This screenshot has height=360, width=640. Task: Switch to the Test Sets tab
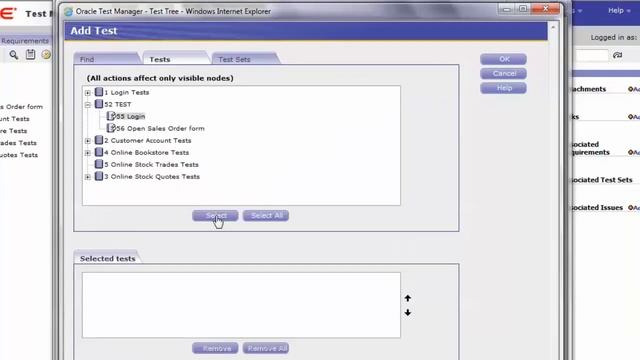[x=245, y=59]
